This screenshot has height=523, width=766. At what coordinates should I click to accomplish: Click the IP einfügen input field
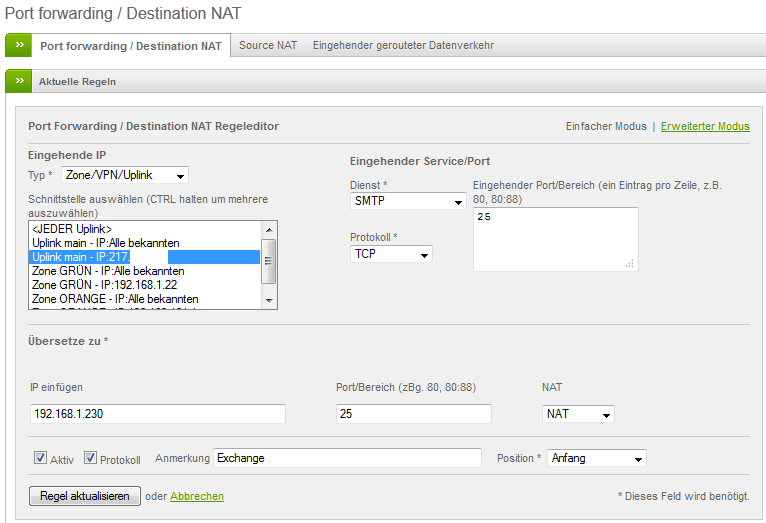click(x=158, y=414)
